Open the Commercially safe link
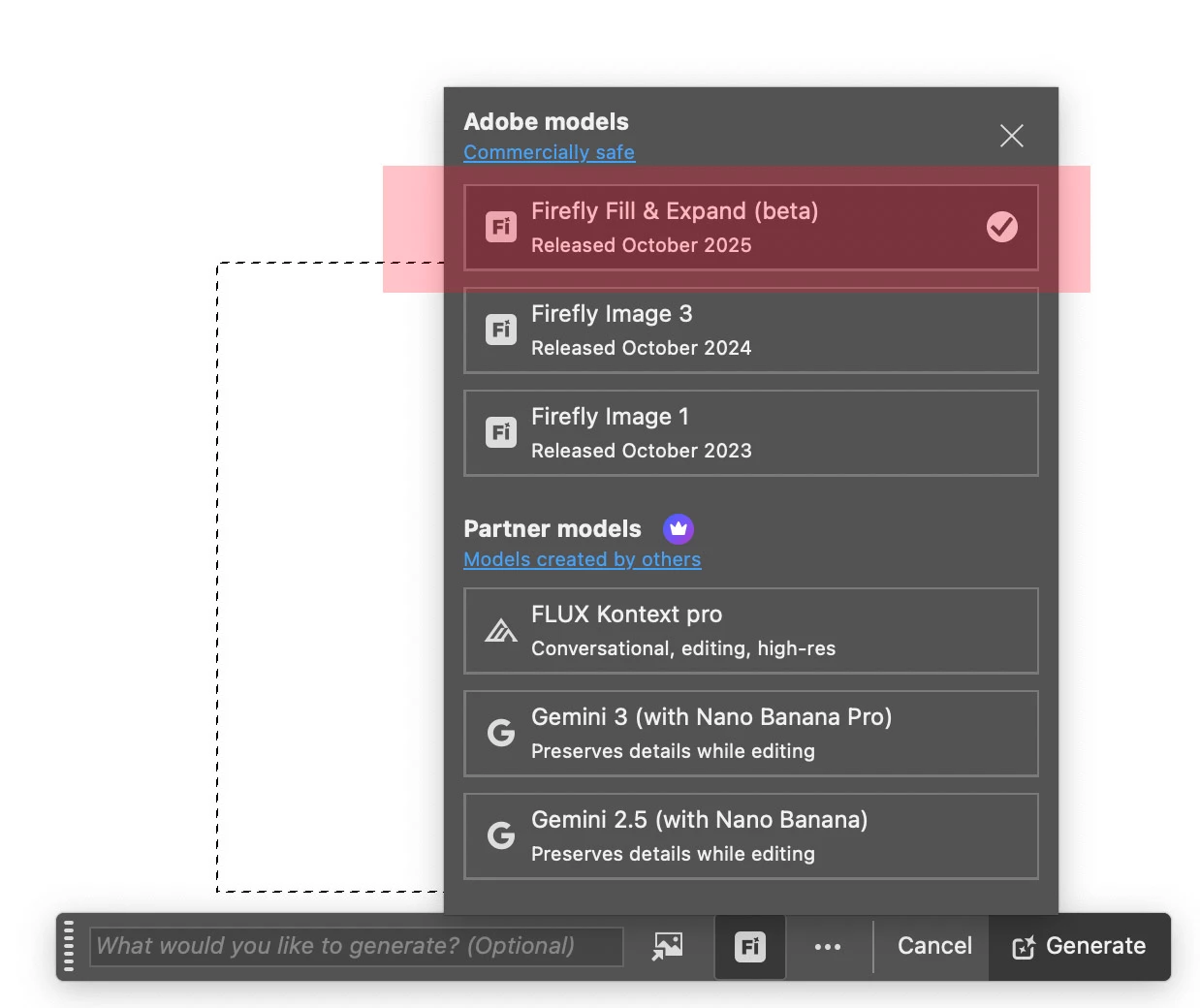The height and width of the screenshot is (1008, 1200). click(550, 152)
